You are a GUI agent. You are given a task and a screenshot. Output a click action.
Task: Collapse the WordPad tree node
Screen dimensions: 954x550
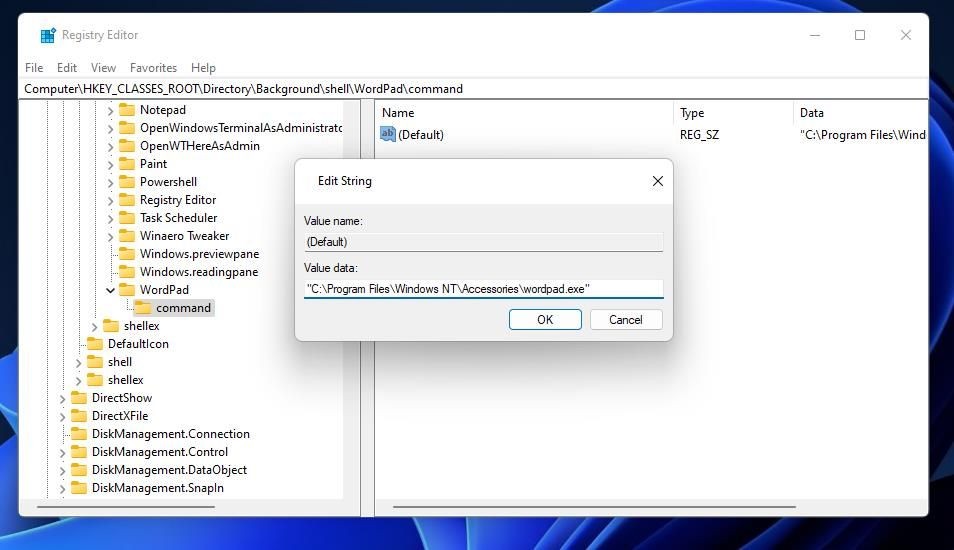pyautogui.click(x=110, y=290)
